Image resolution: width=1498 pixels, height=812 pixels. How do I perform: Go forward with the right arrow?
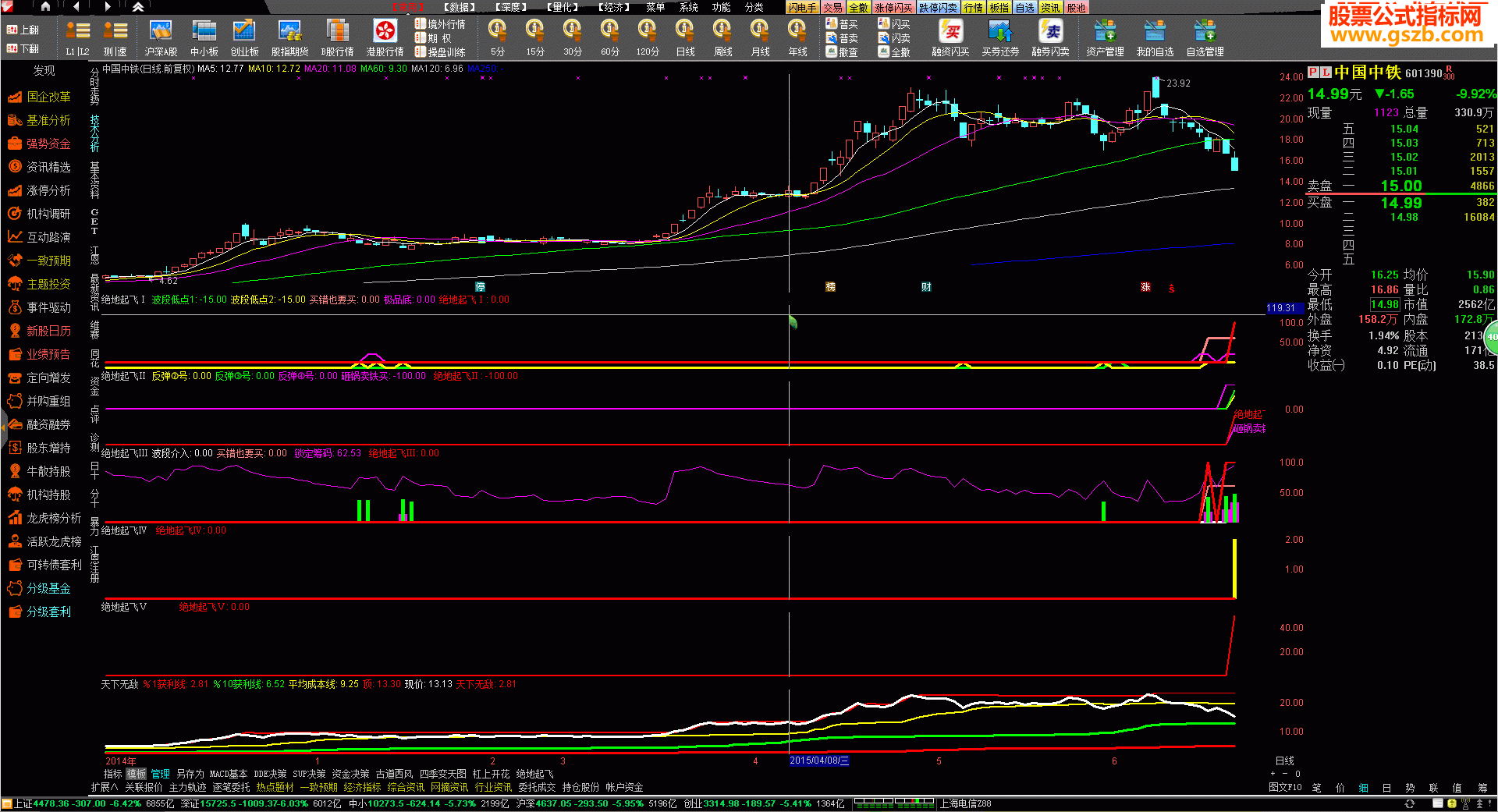107,6
